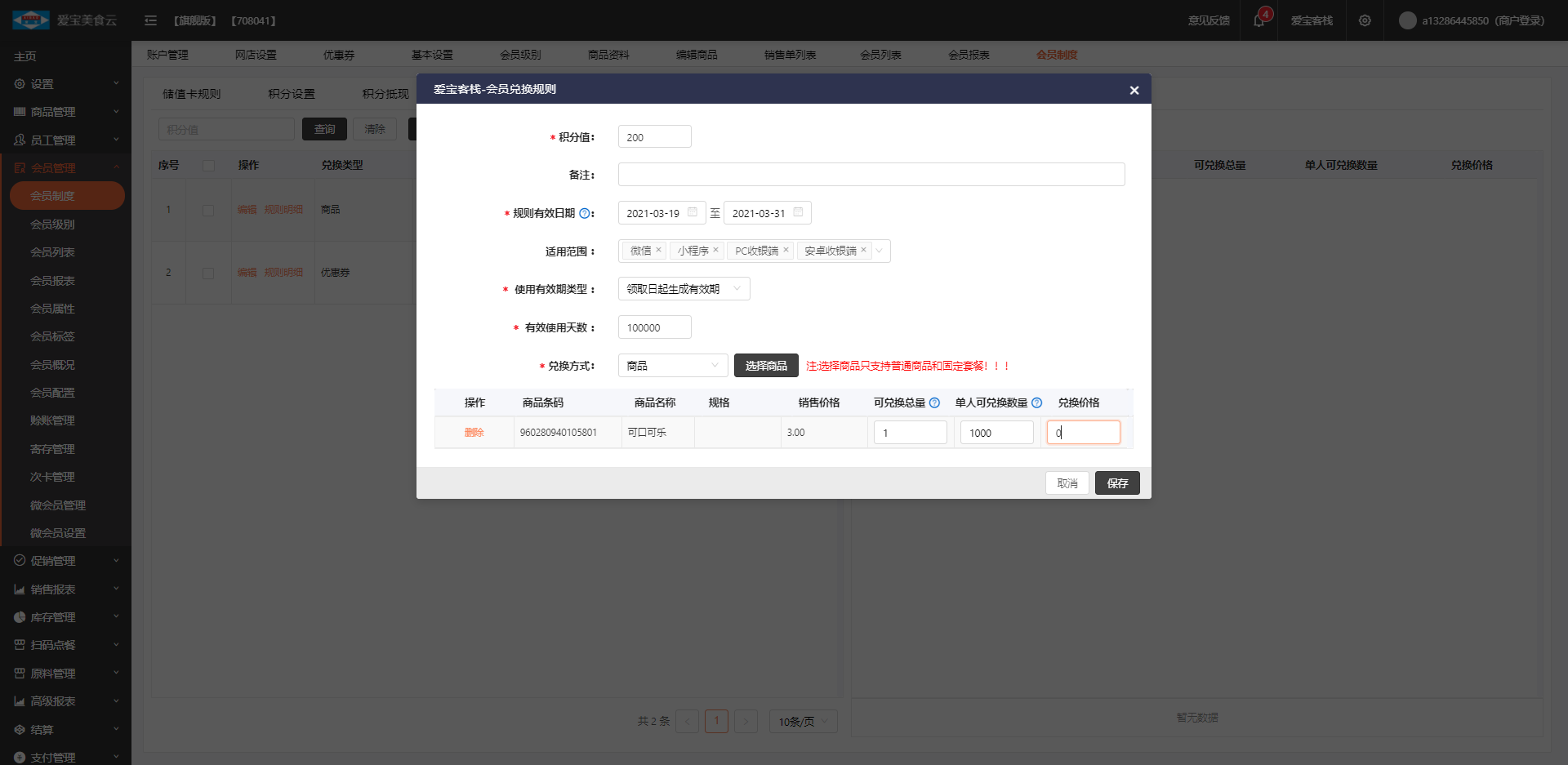Remove the 微信 tag from 适用范围

coord(658,250)
